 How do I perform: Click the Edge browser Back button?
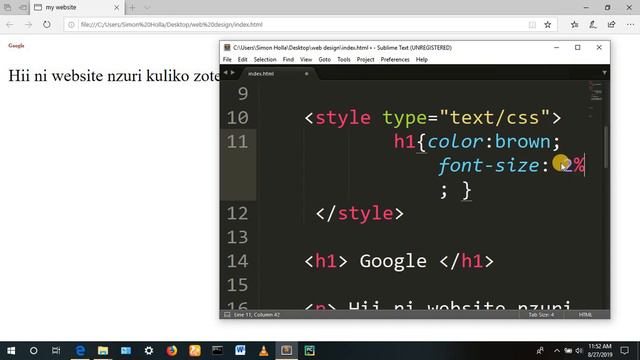(x=10, y=24)
